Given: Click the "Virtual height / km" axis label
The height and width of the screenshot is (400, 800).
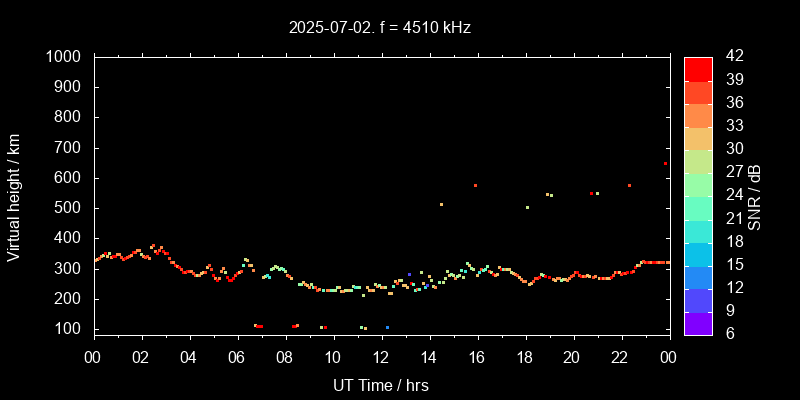Looking at the screenshot, I should 14,197.
